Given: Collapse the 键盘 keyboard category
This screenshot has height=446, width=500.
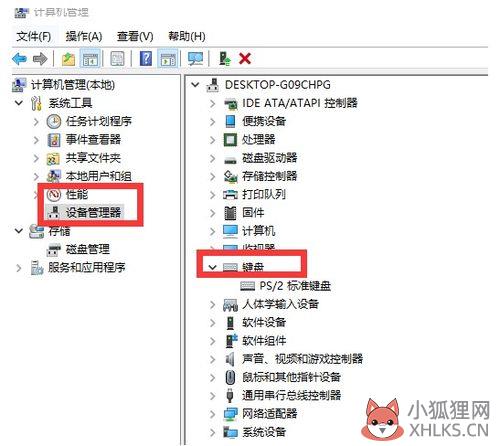Looking at the screenshot, I should coord(212,267).
